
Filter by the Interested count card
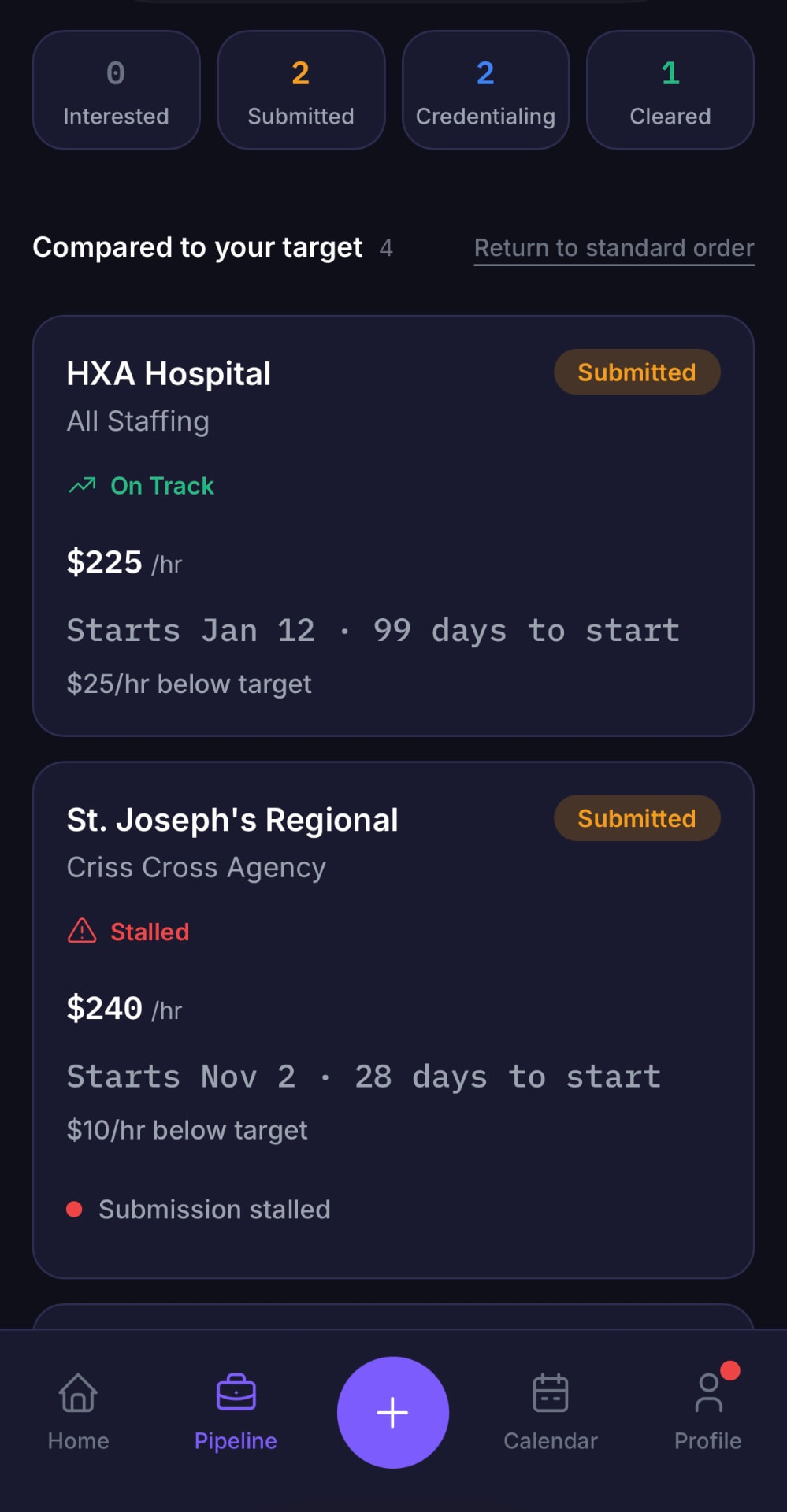[116, 90]
